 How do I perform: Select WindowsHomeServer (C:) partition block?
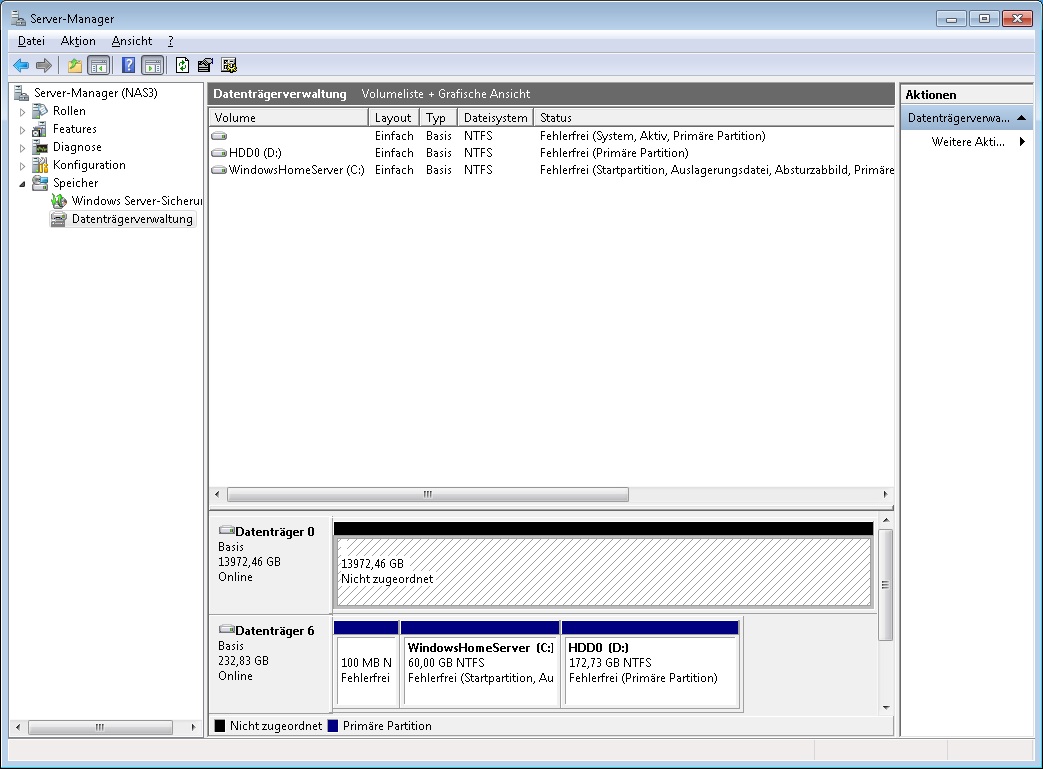(x=480, y=671)
